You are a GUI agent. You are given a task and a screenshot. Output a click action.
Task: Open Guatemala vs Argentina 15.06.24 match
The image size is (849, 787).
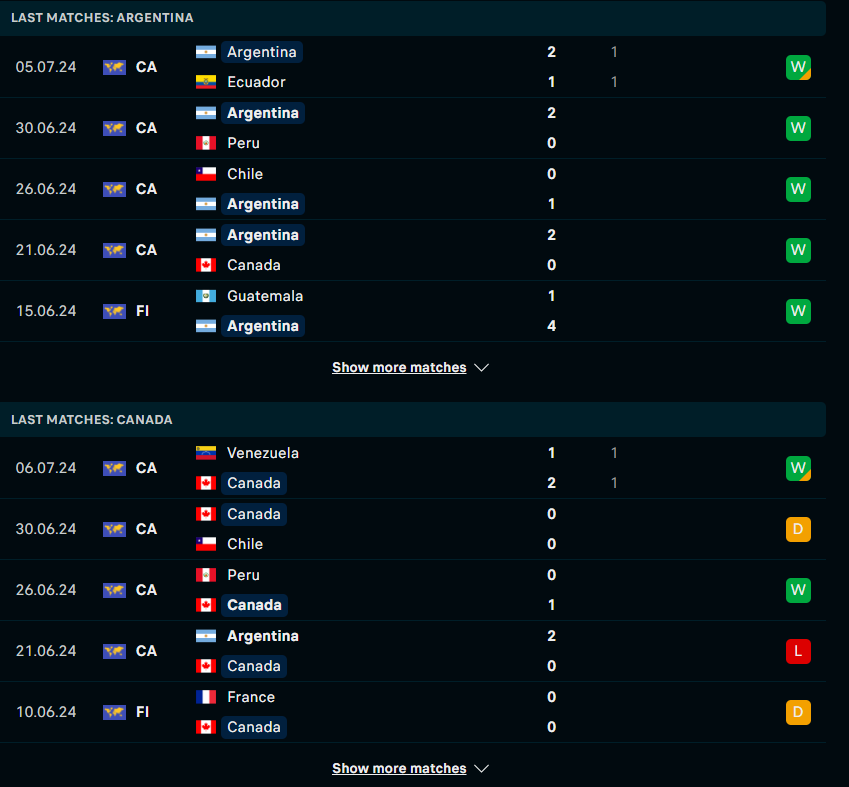click(x=400, y=311)
